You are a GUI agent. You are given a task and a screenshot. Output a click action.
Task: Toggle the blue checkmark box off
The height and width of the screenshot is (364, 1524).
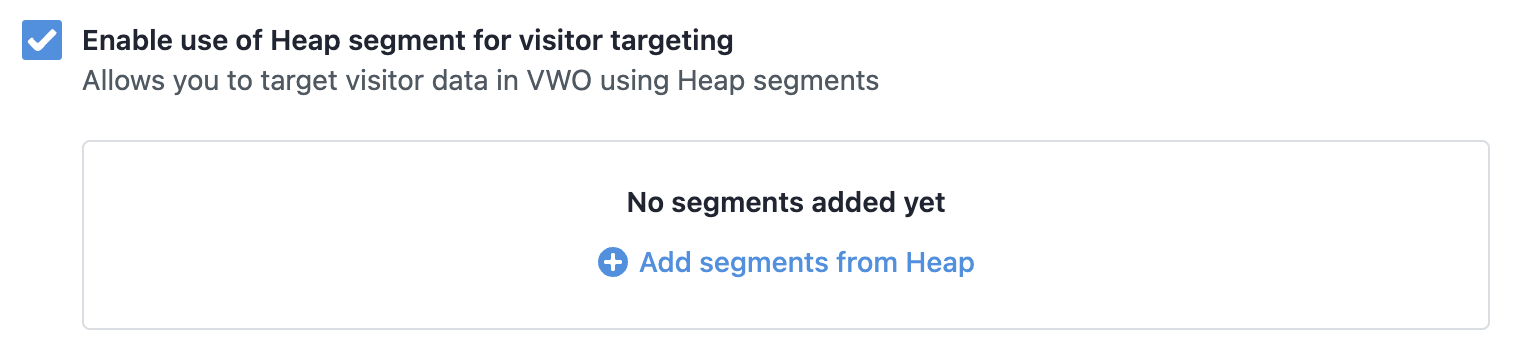[x=42, y=40]
